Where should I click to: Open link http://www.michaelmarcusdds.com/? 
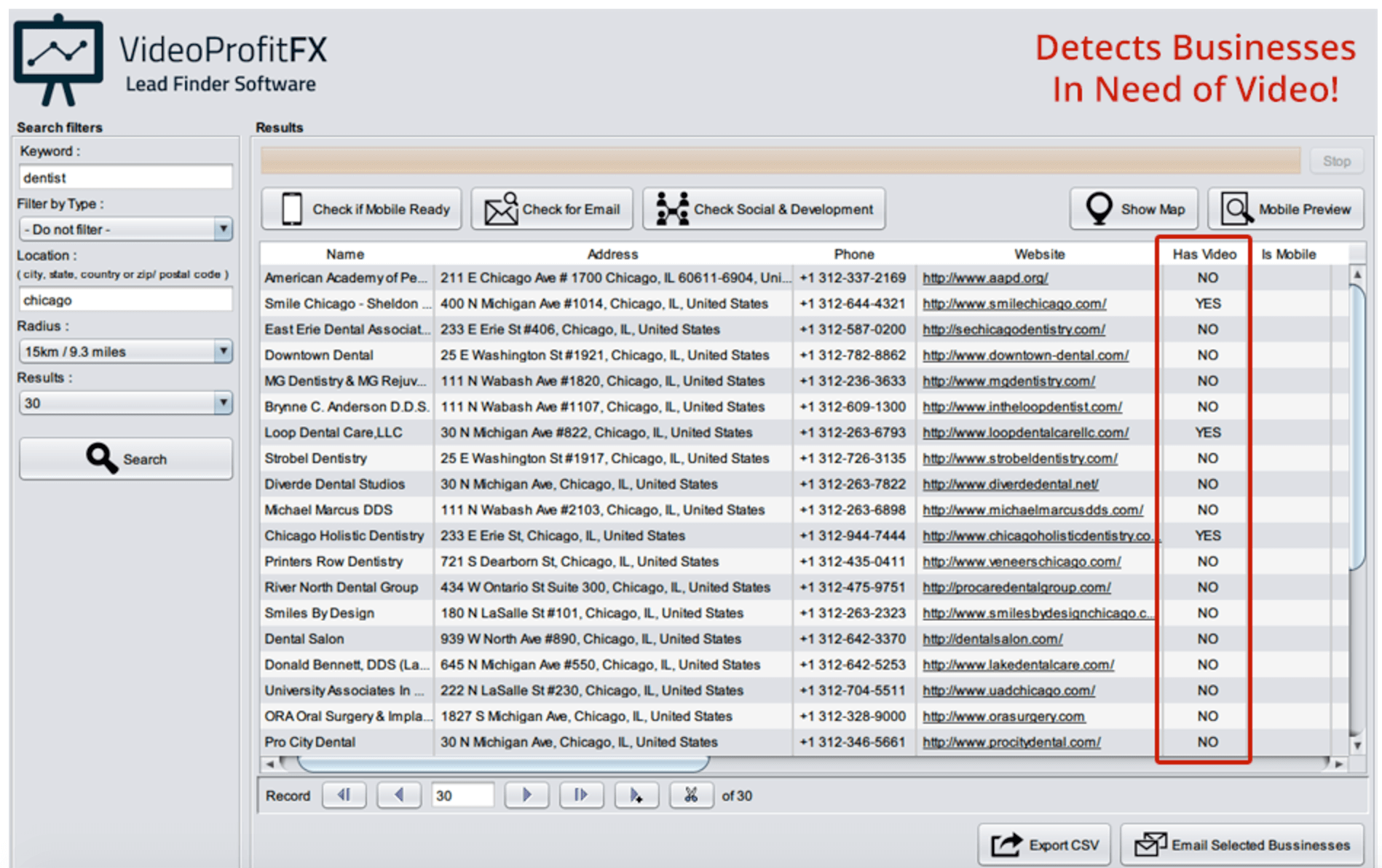(1032, 510)
